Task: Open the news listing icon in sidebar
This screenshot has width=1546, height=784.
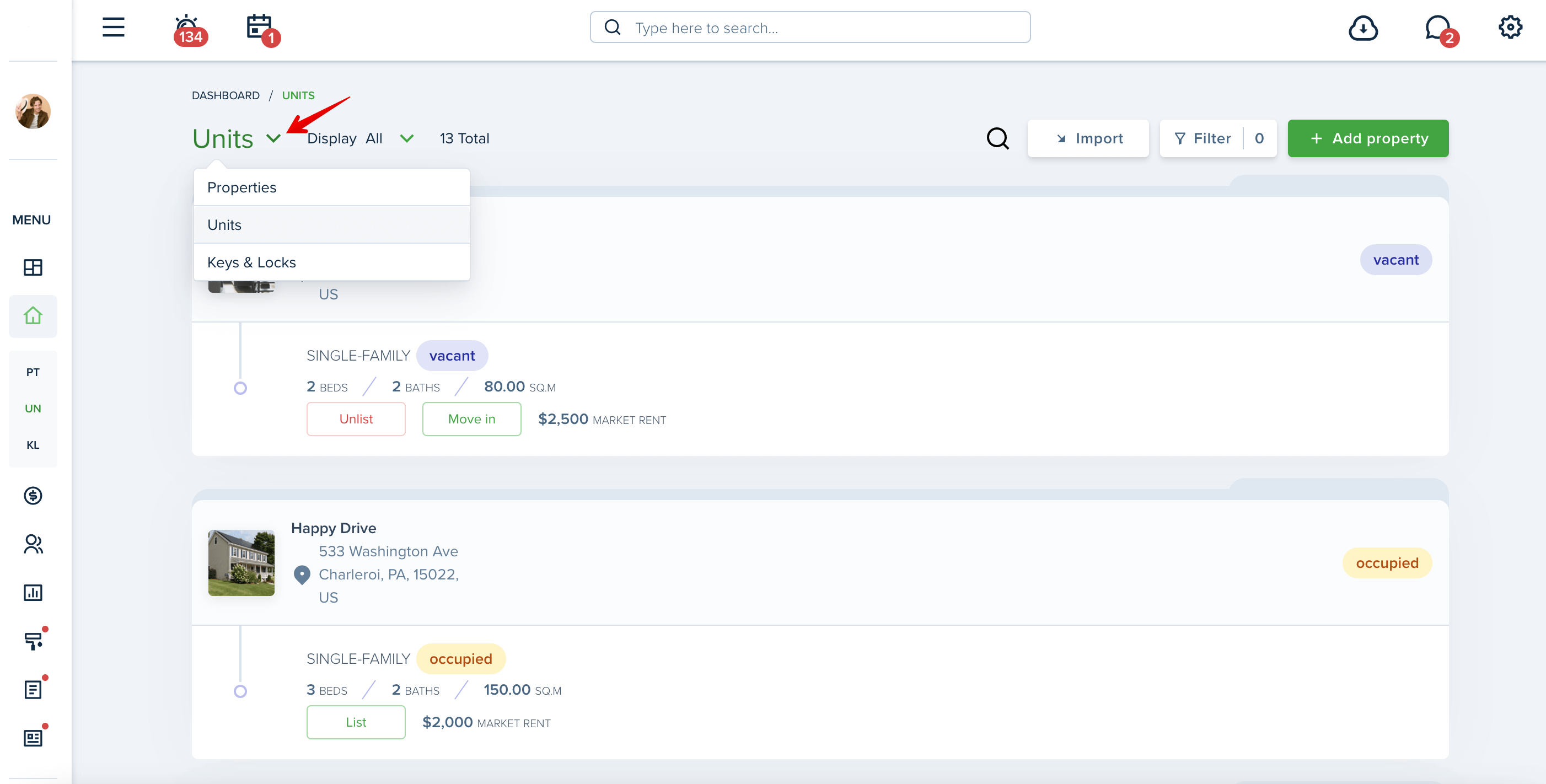Action: pyautogui.click(x=34, y=738)
